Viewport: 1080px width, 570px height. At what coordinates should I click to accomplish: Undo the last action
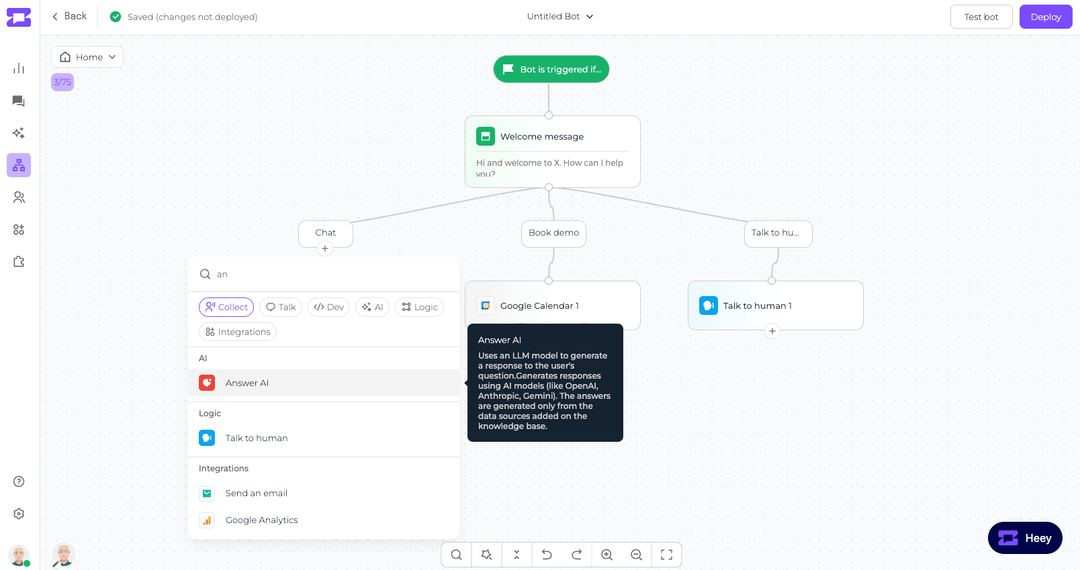(547, 555)
